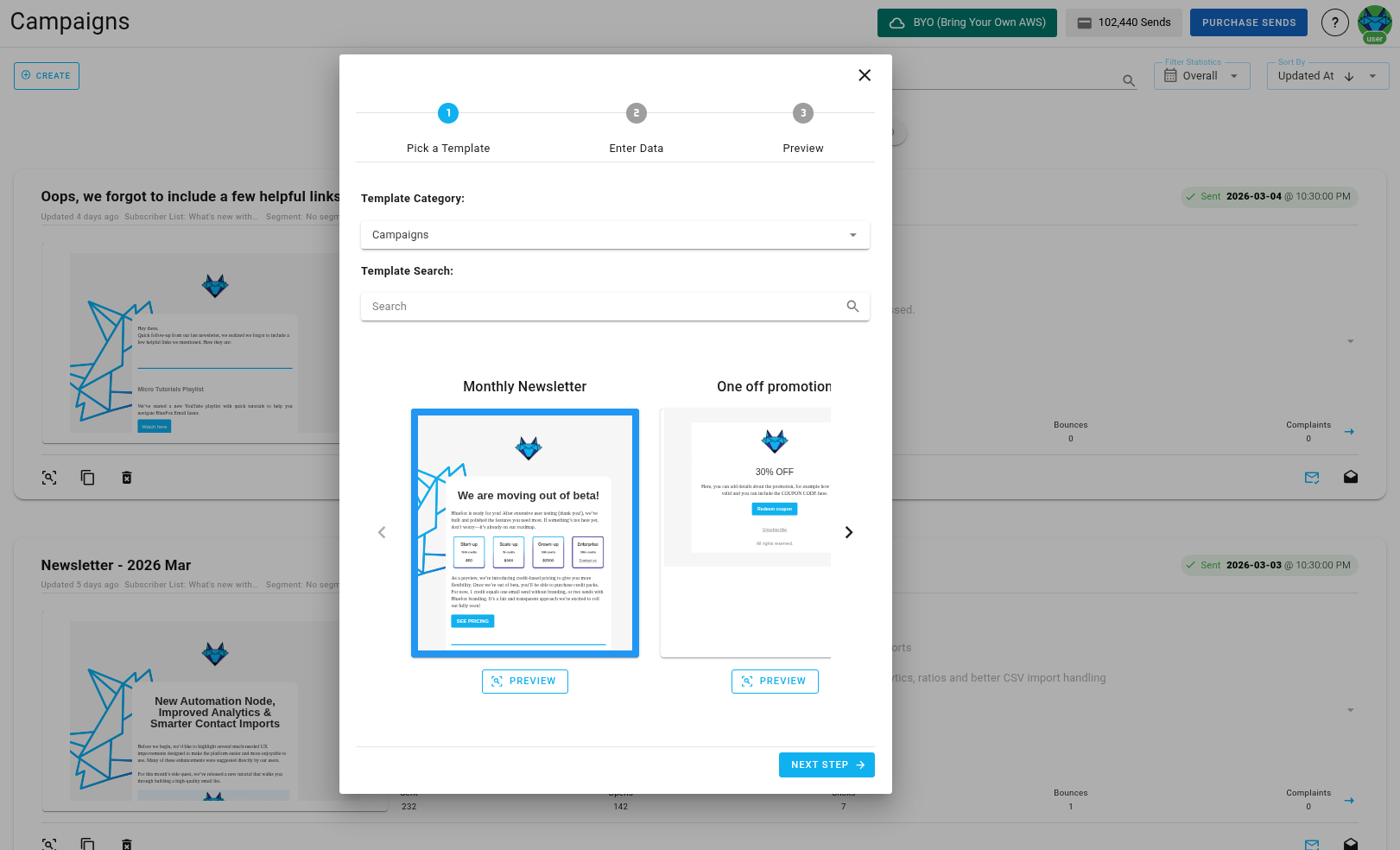Select the Enter Data step
Image resolution: width=1400 pixels, height=850 pixels.
click(636, 113)
